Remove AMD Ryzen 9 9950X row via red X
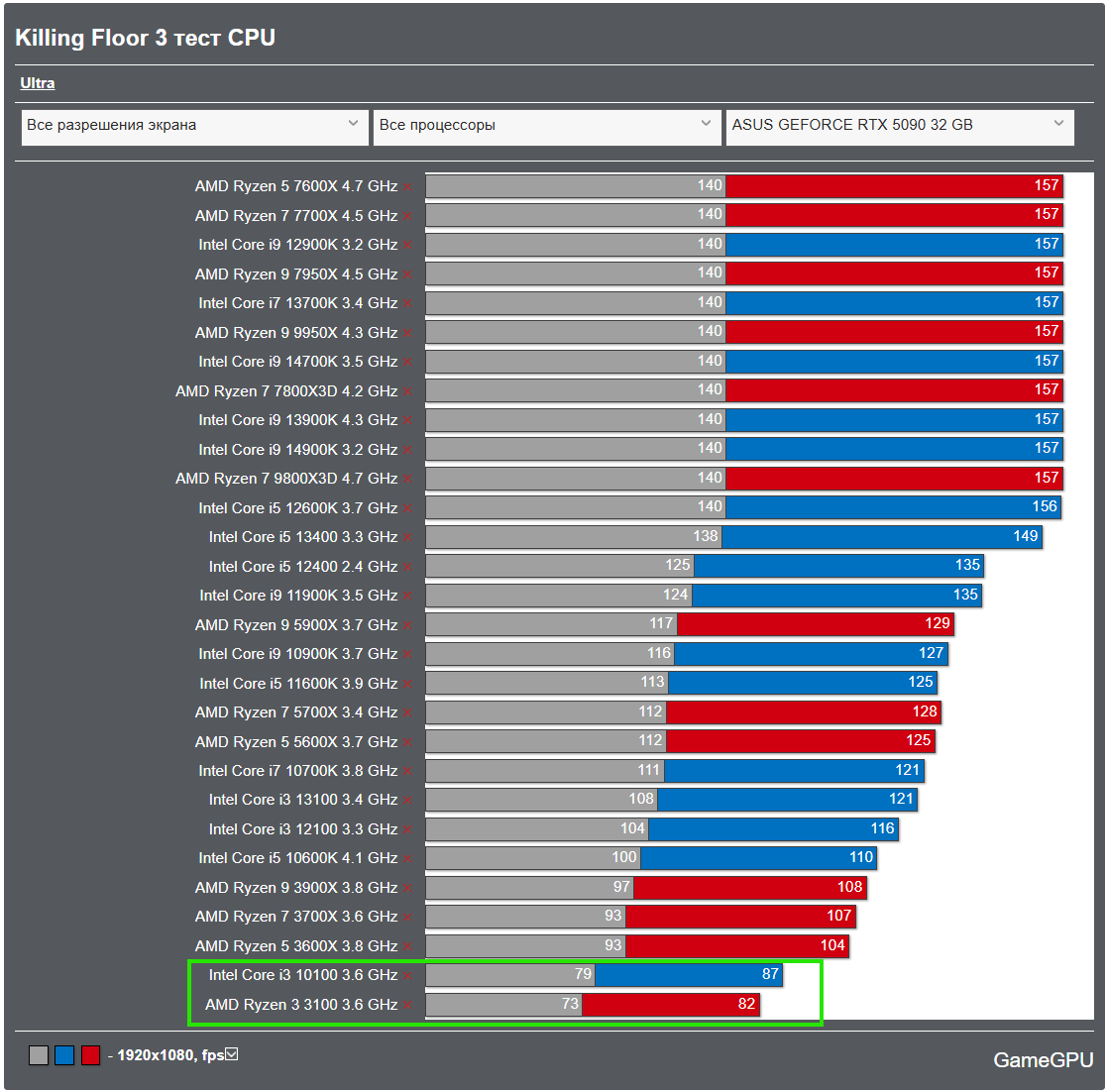Image resolution: width=1106 pixels, height=1092 pixels. 407,334
